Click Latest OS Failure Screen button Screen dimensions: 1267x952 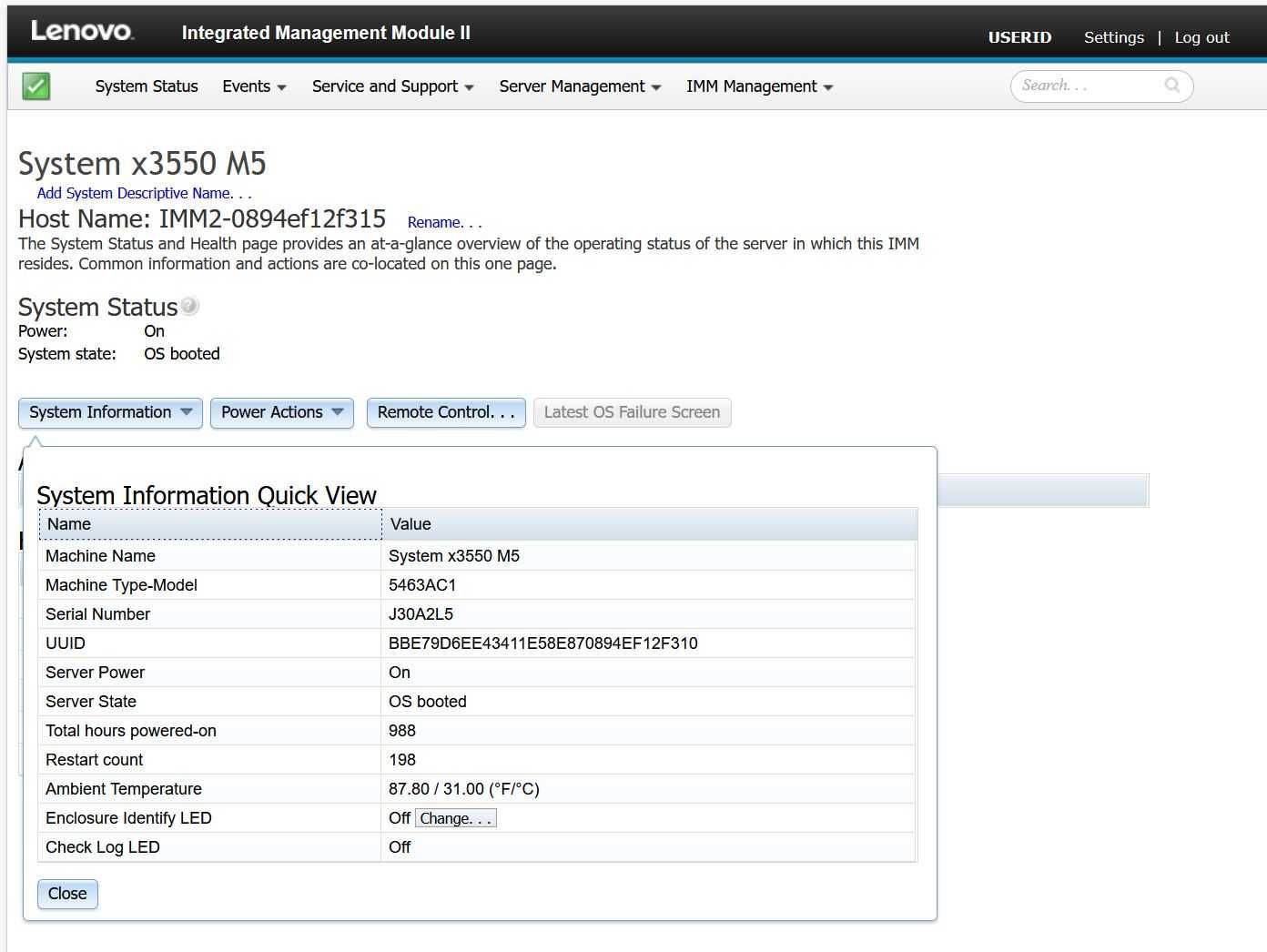[x=632, y=412]
